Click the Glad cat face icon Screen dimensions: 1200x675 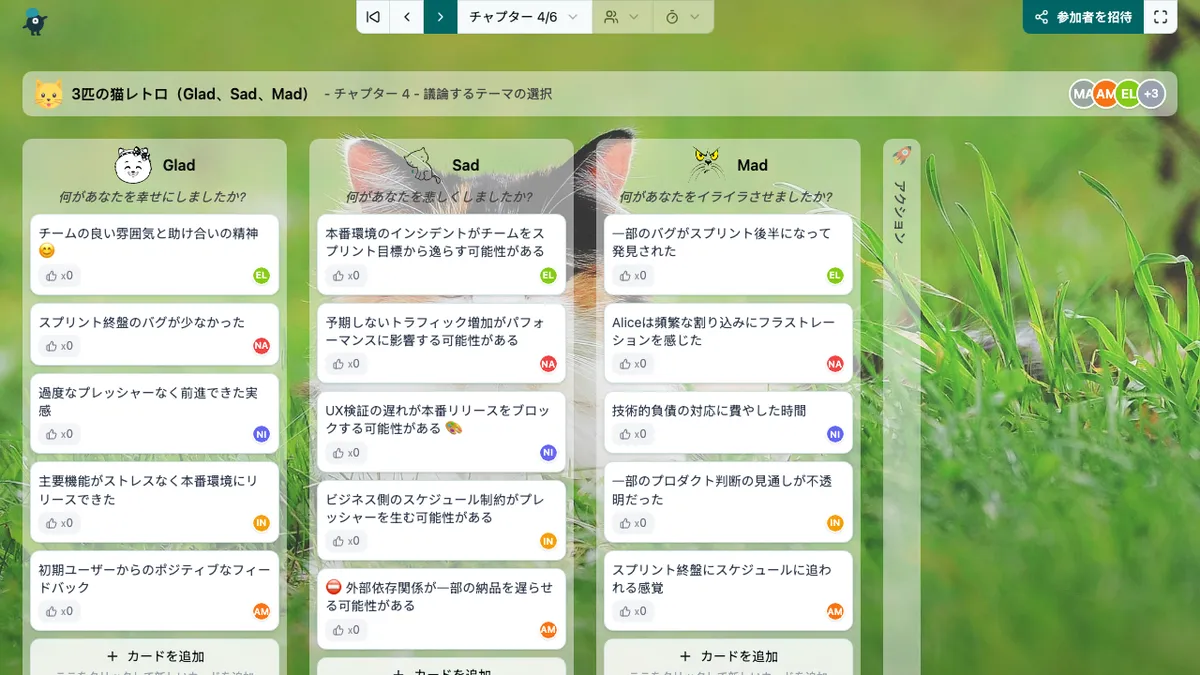point(133,165)
